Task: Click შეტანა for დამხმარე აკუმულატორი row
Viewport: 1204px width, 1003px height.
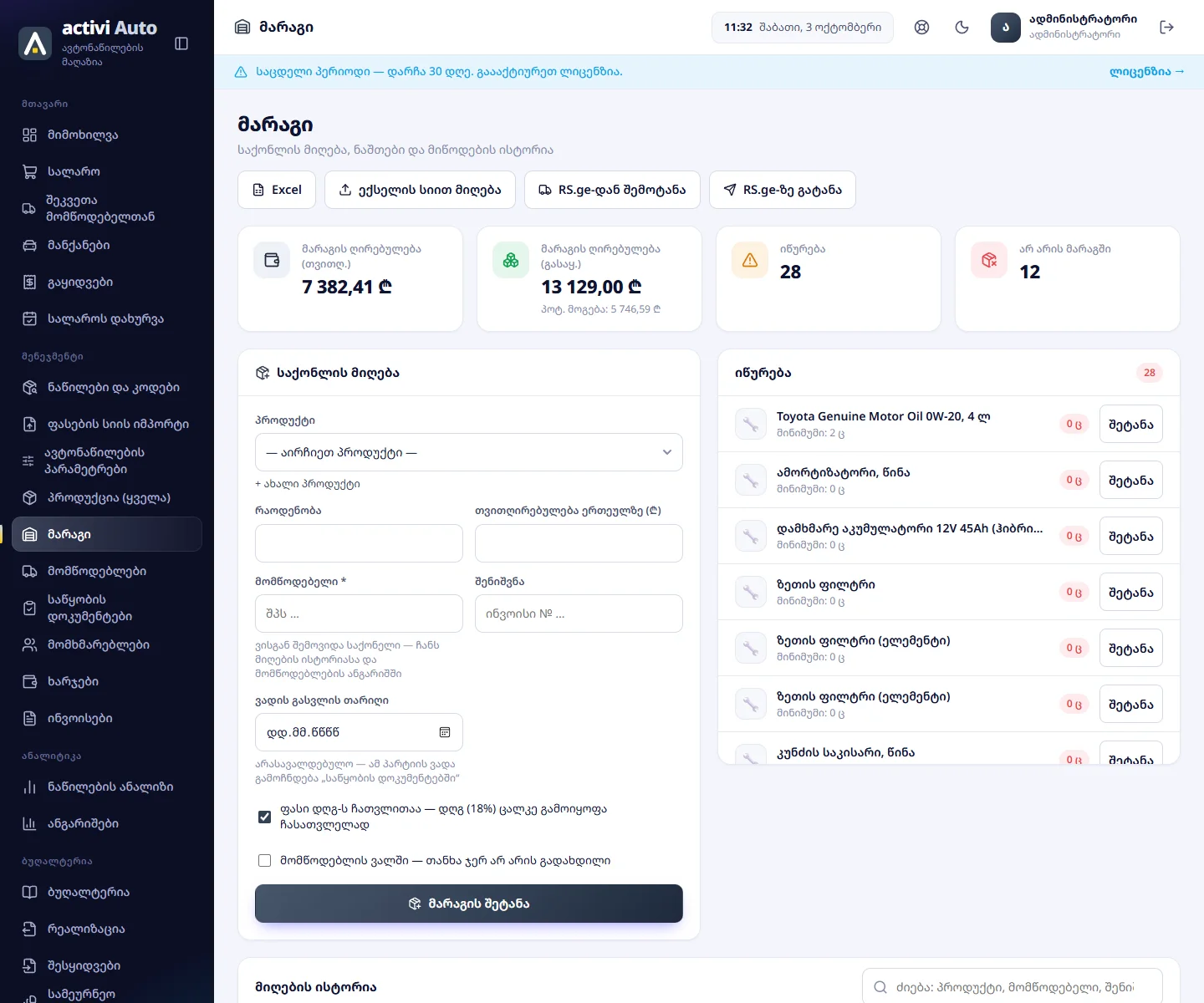Action: (x=1130, y=536)
